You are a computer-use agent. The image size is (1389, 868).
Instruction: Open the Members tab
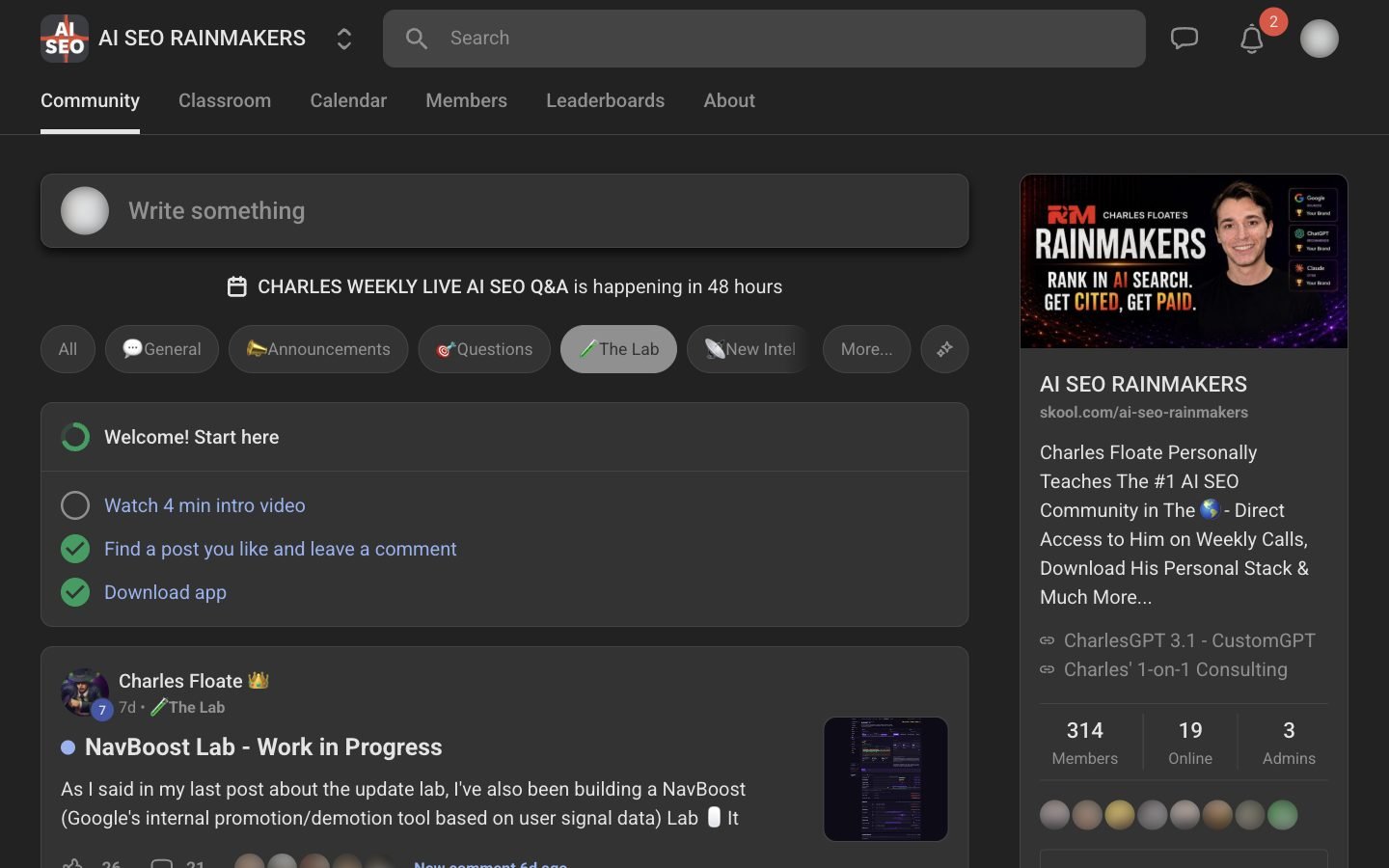(x=466, y=100)
